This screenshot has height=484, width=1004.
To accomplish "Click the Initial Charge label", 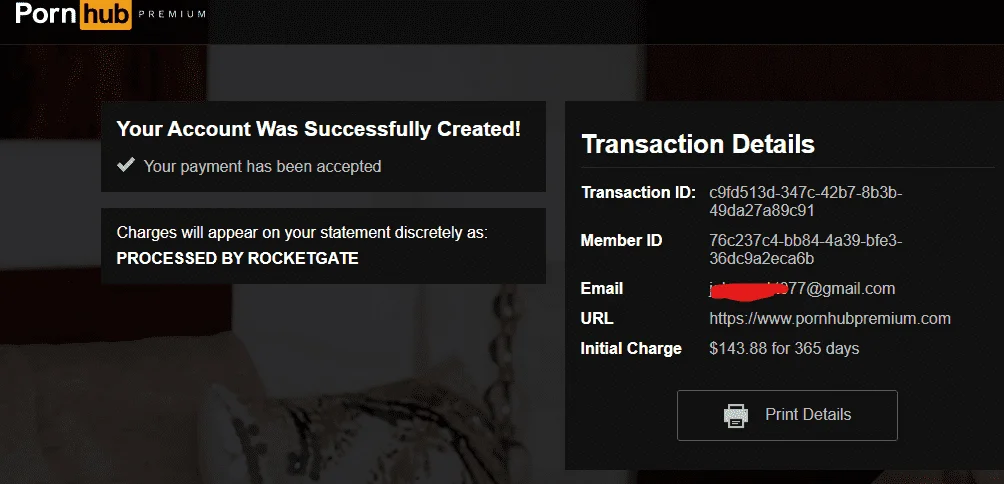I will coord(631,349).
